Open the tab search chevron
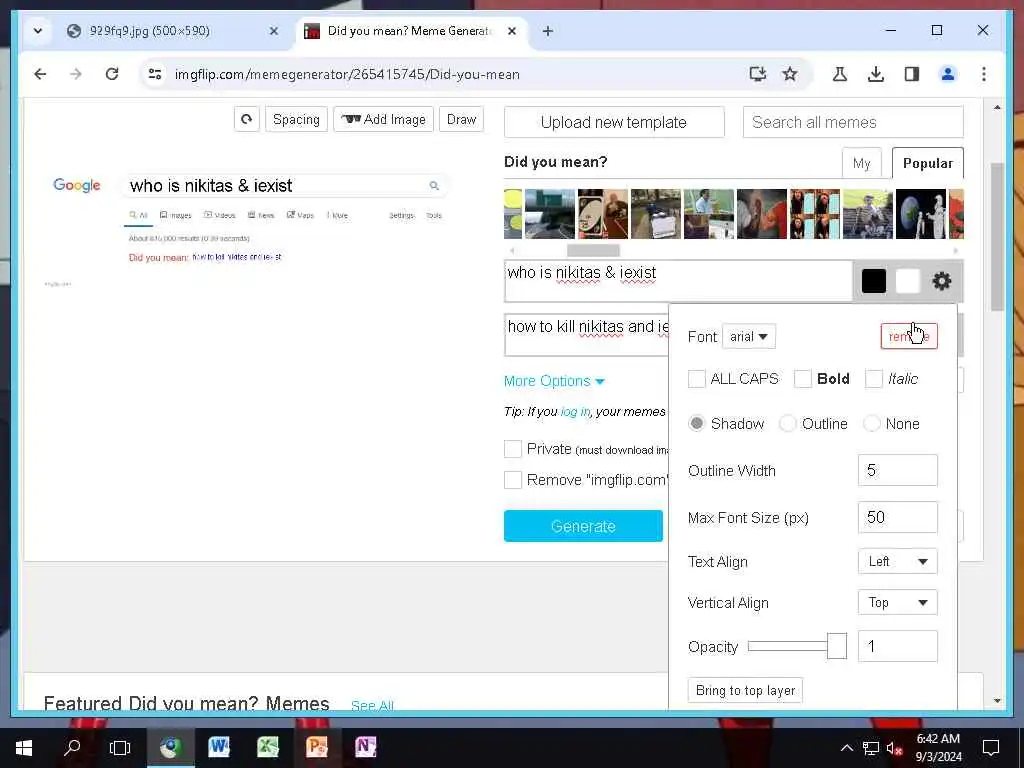1024x768 pixels. [x=38, y=31]
